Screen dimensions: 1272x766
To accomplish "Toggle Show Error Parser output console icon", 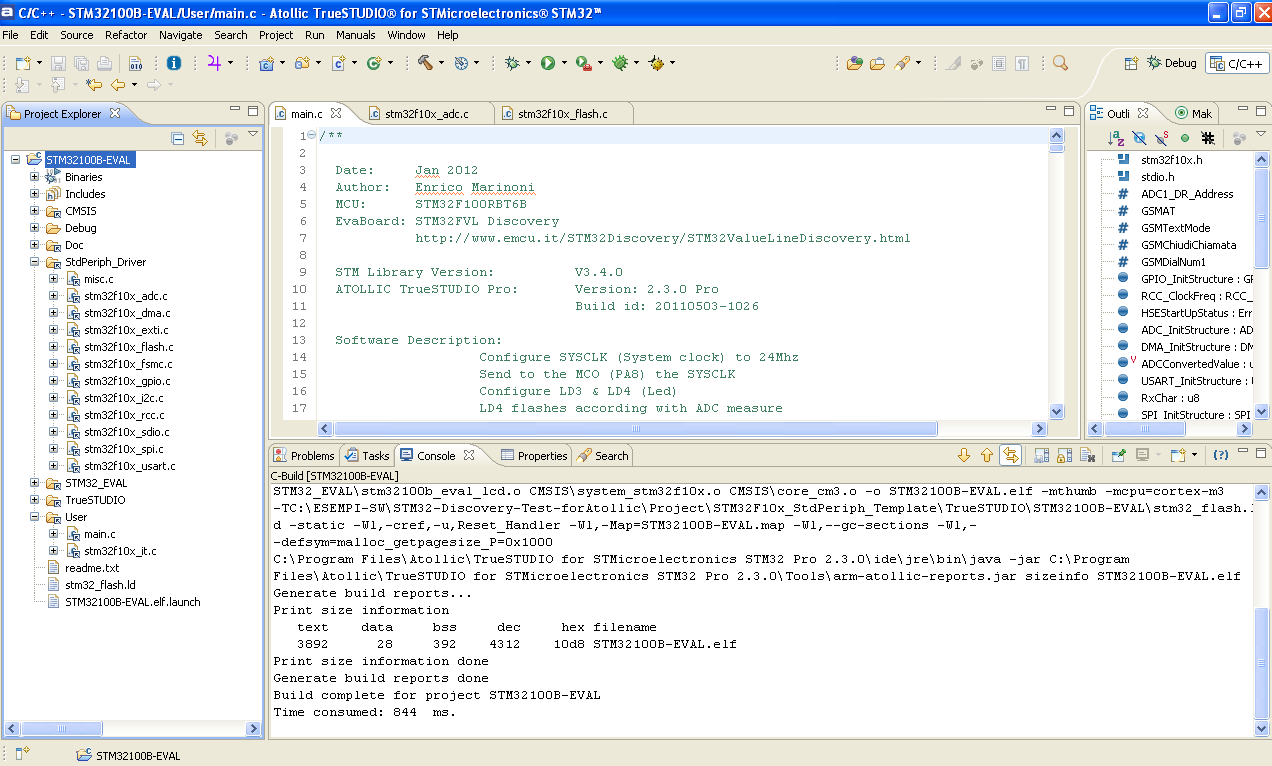I will pyautogui.click(x=1011, y=455).
